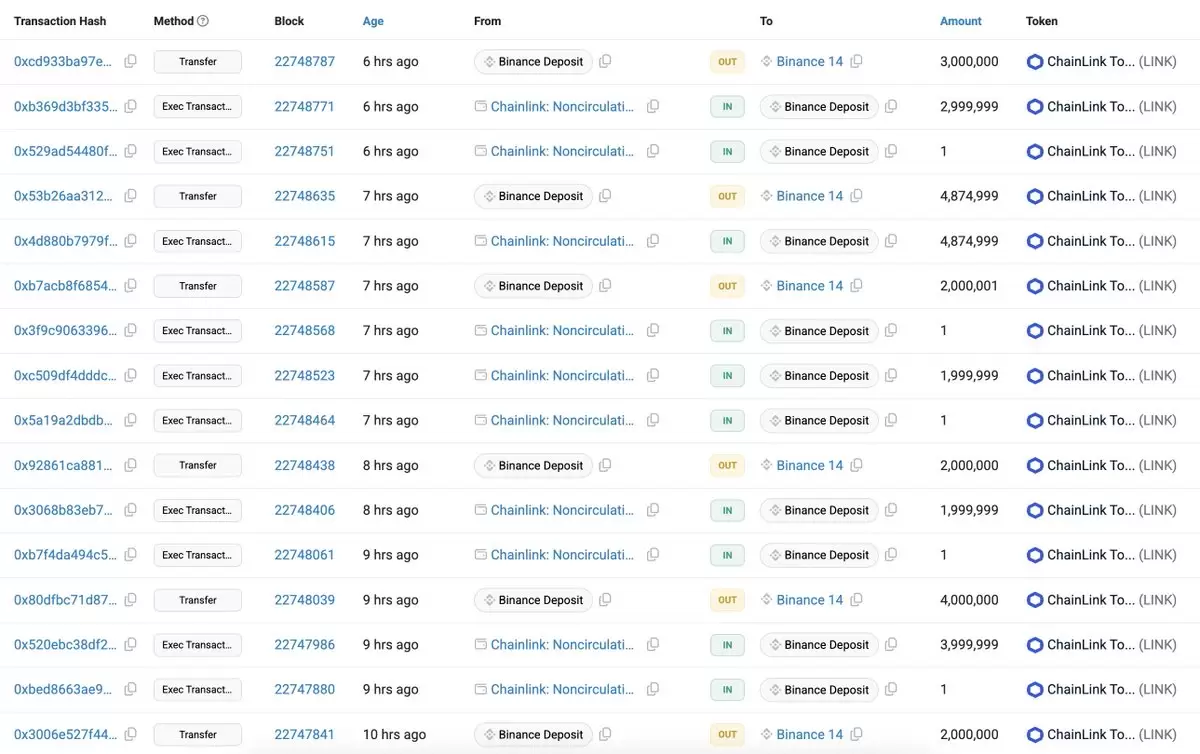Copy Binance 14 address in block 22748635 row
1200x754 pixels.
856,196
